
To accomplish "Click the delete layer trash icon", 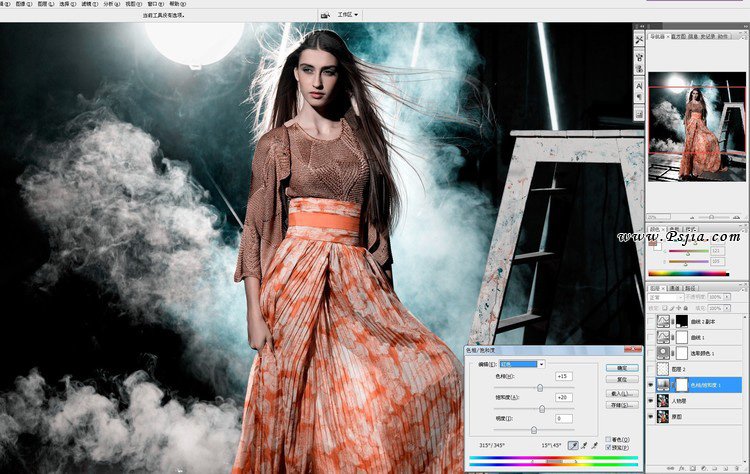I will (x=738, y=469).
